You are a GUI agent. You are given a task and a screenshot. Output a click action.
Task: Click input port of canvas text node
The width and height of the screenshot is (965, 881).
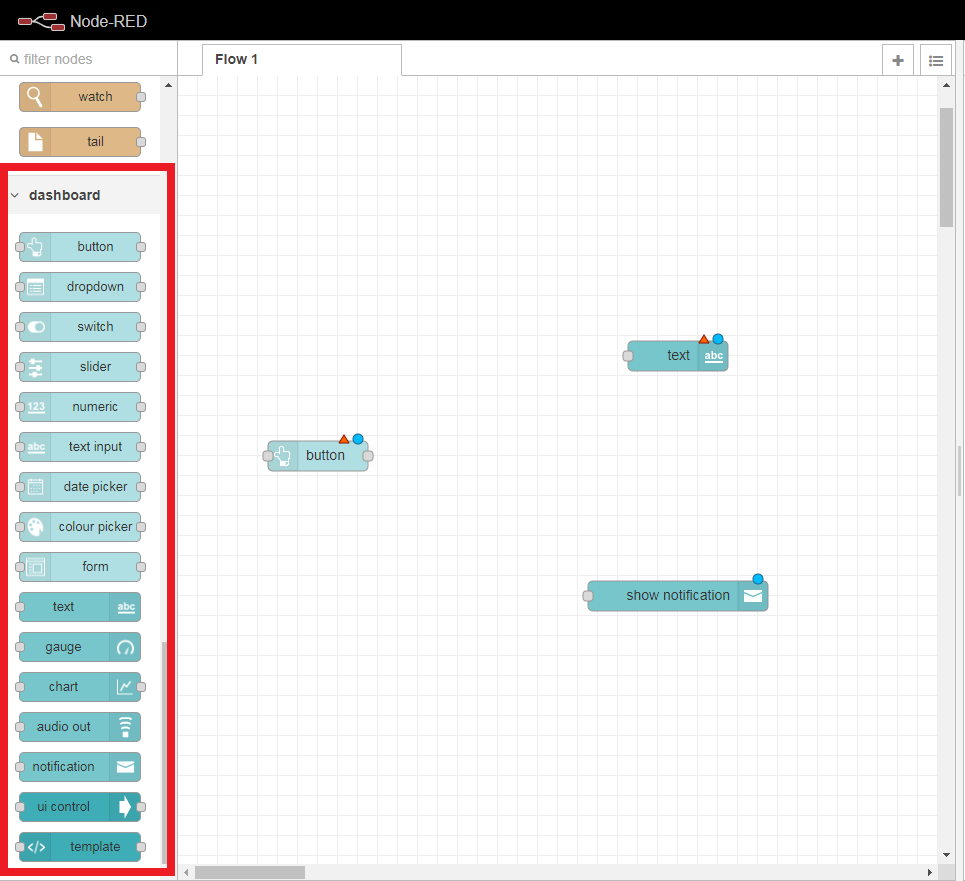[x=628, y=356]
